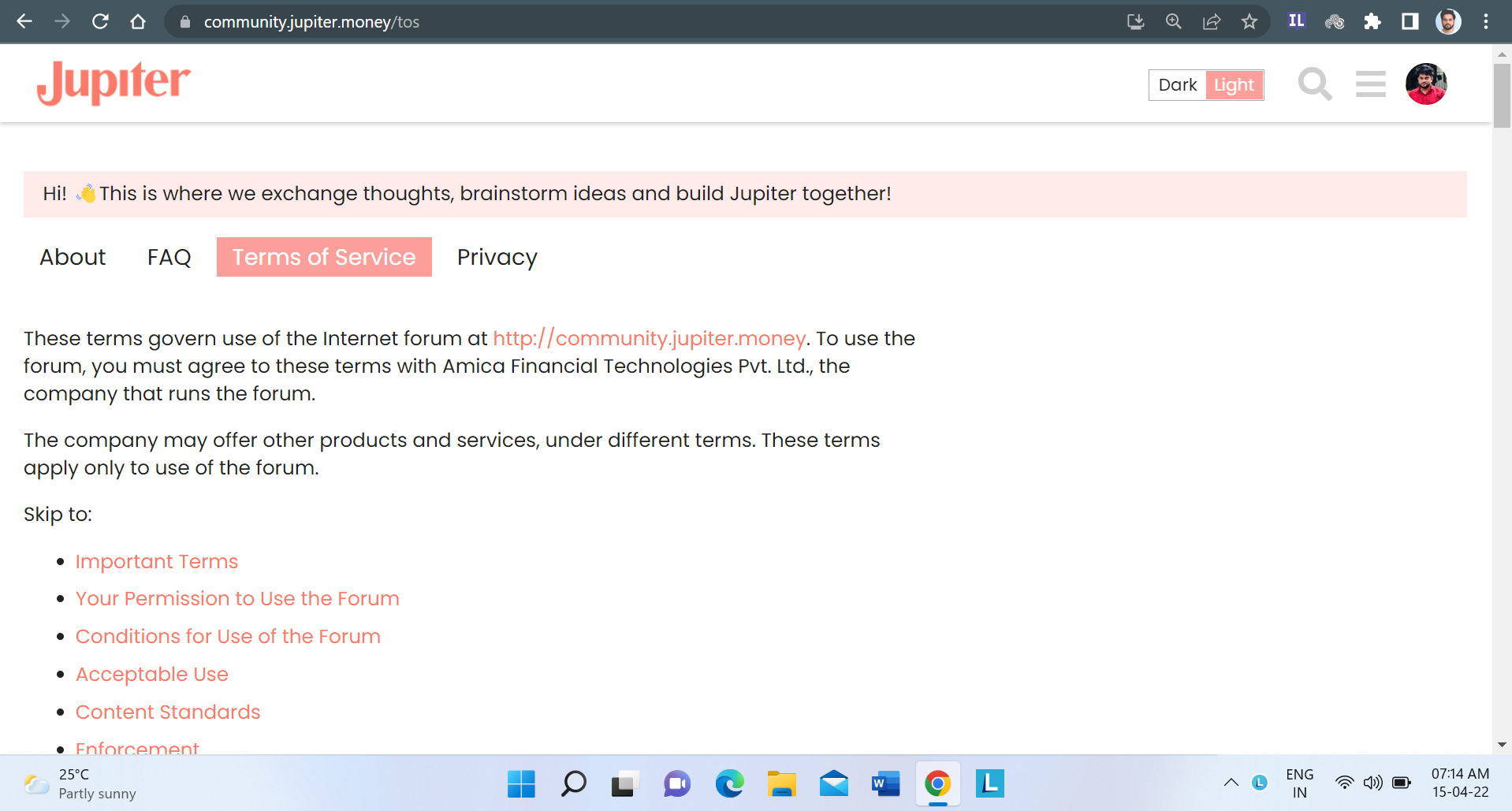Click the install app icon in address bar

point(1135,21)
